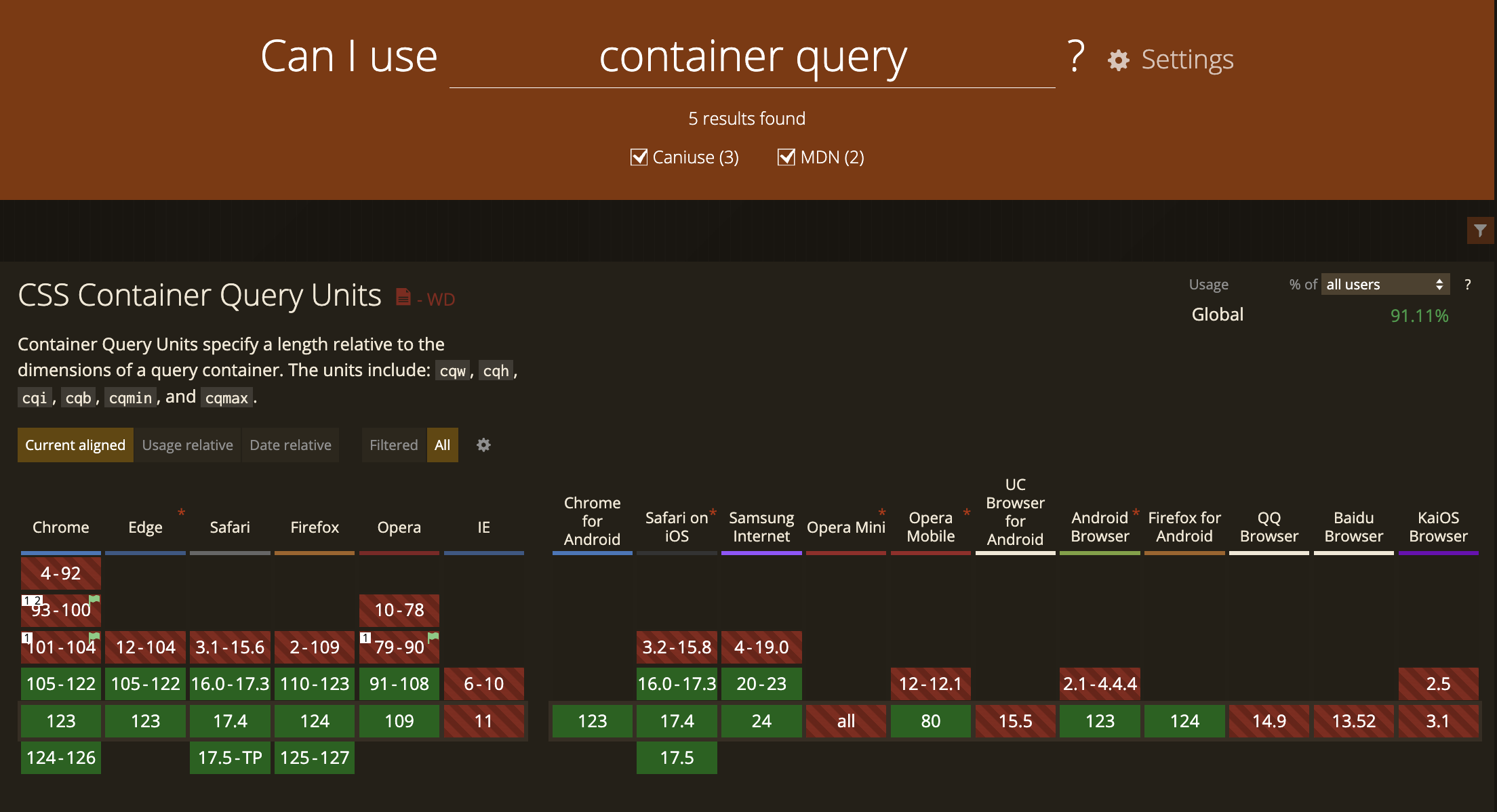Click green flag icon on Opera 79-90
The image size is (1497, 812).
[433, 636]
